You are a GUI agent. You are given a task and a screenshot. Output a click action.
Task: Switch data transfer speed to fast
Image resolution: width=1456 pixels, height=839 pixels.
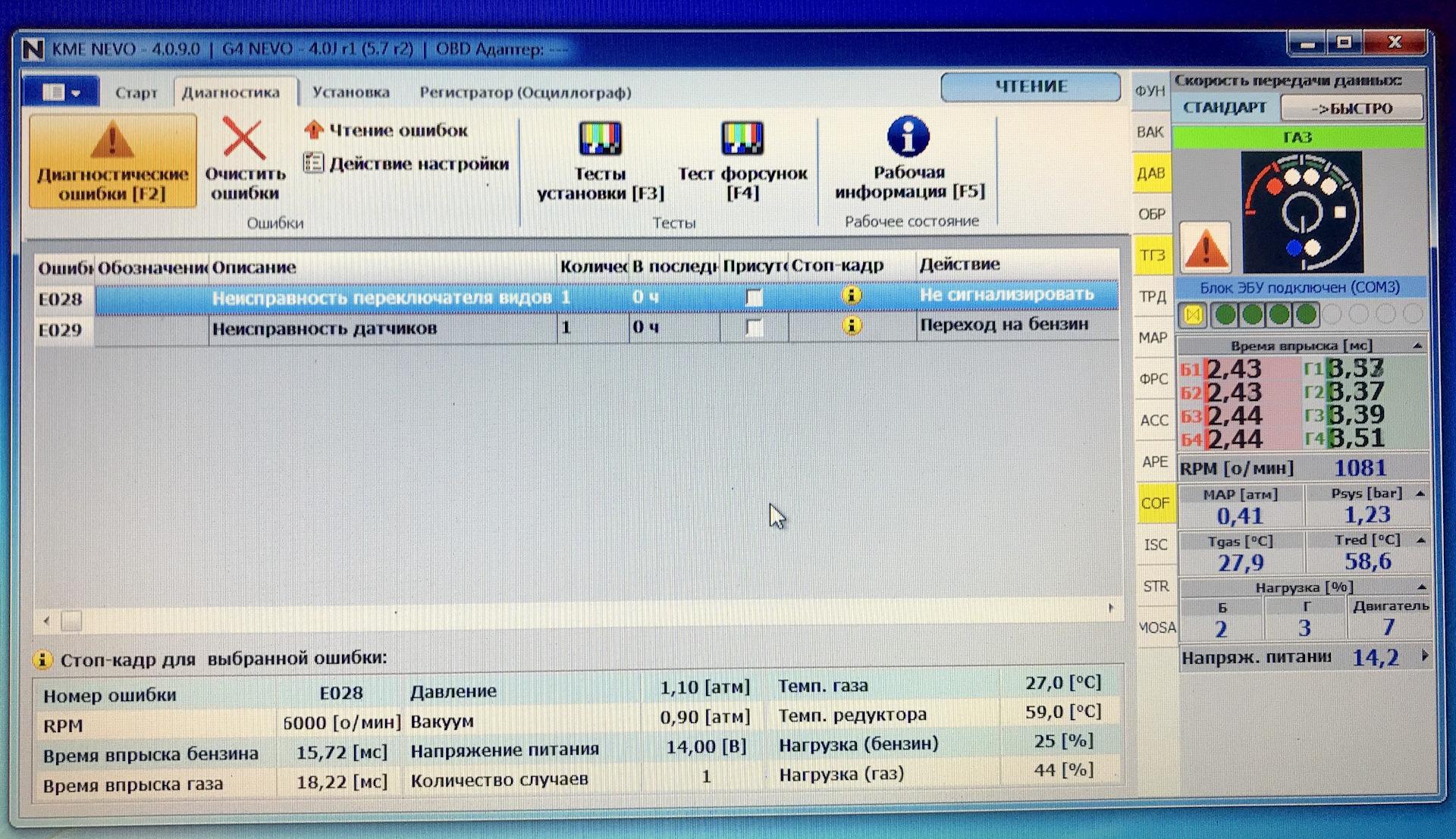[x=1351, y=108]
